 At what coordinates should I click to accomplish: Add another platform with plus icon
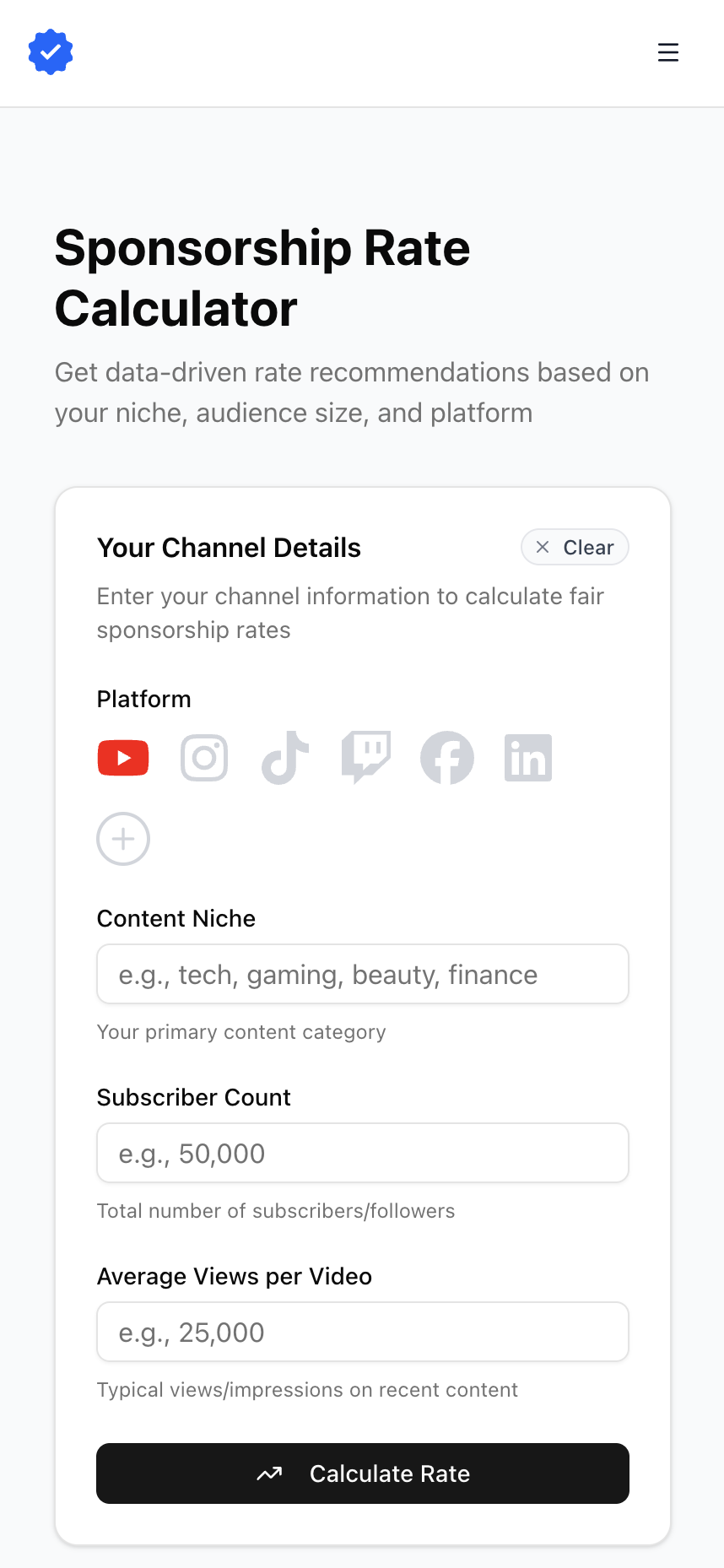tap(123, 839)
